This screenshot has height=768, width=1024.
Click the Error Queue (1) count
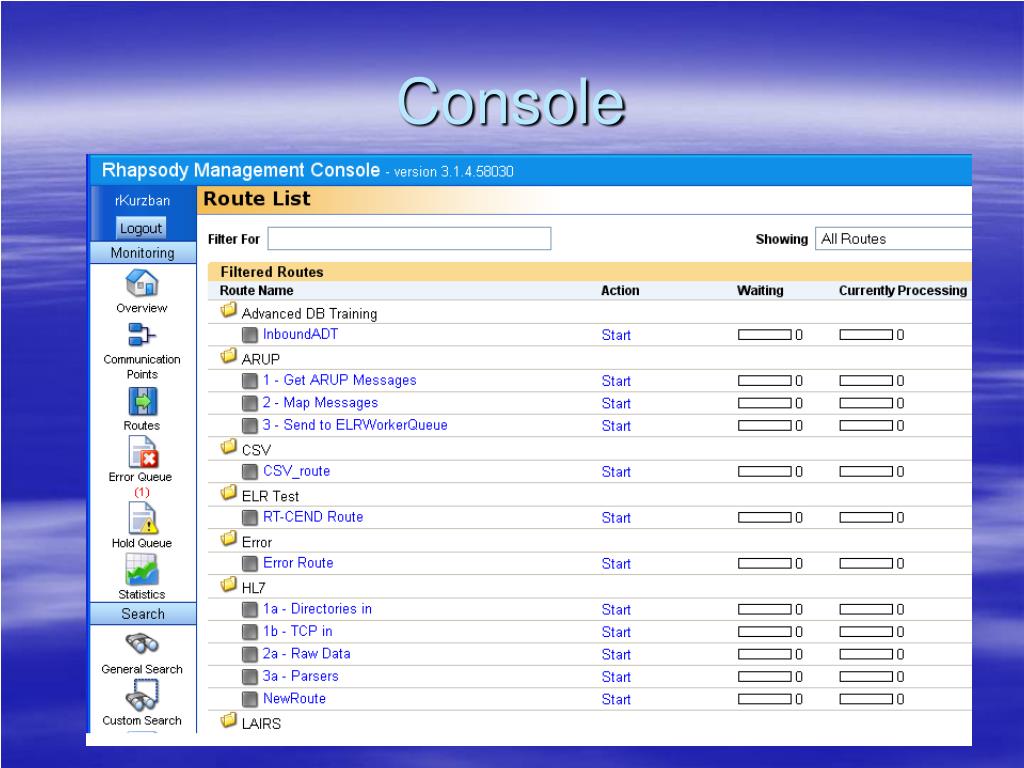click(142, 492)
